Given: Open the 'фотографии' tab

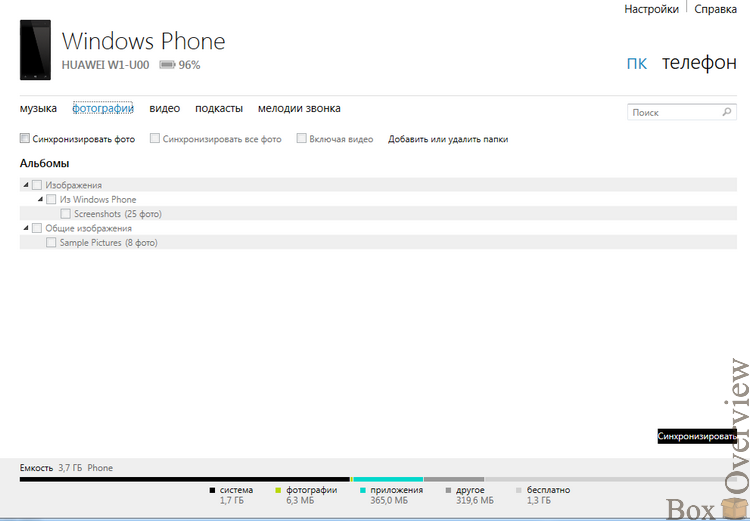Looking at the screenshot, I should pos(103,109).
